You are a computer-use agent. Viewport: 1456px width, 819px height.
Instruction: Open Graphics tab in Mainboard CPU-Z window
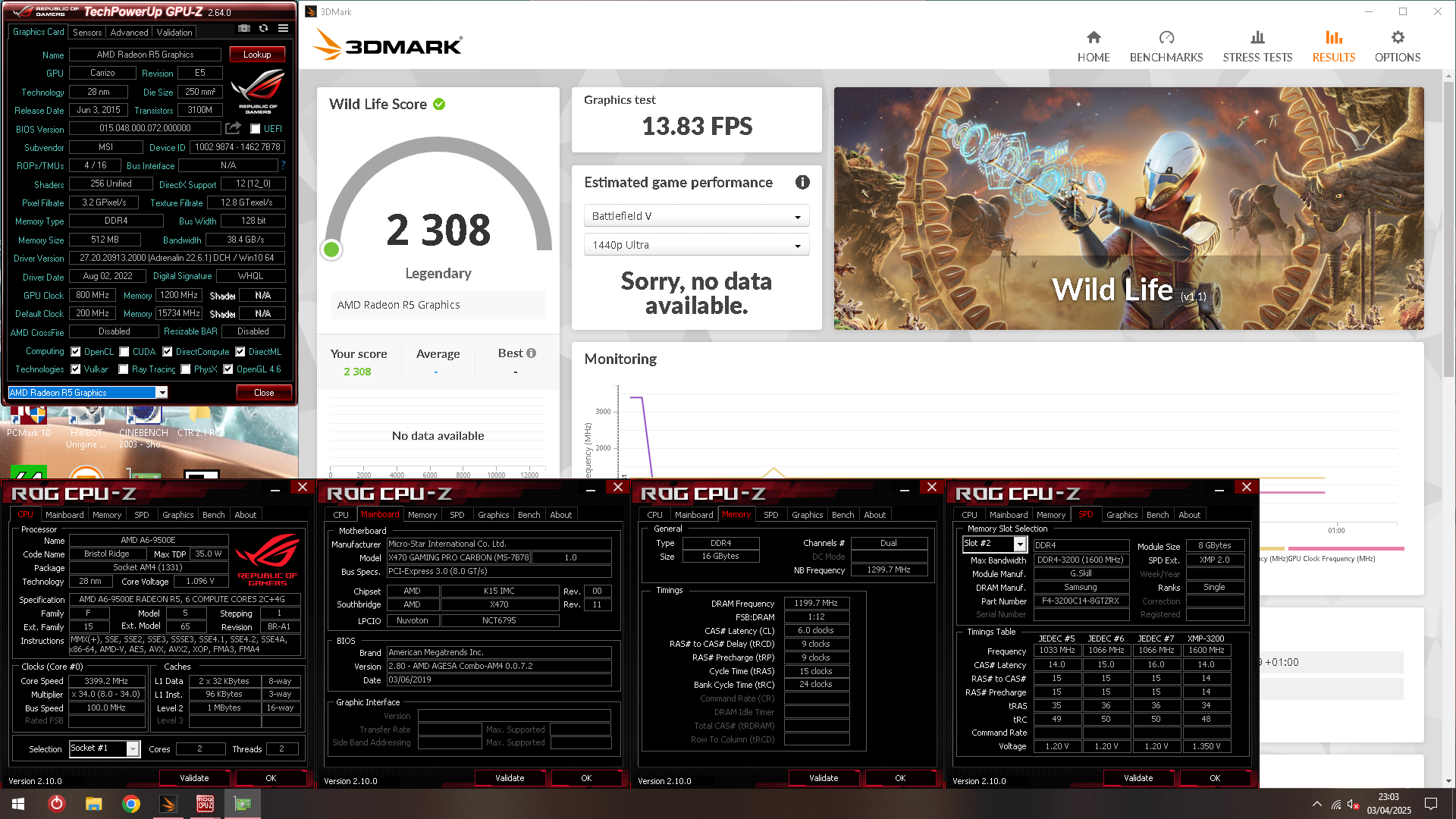point(493,514)
